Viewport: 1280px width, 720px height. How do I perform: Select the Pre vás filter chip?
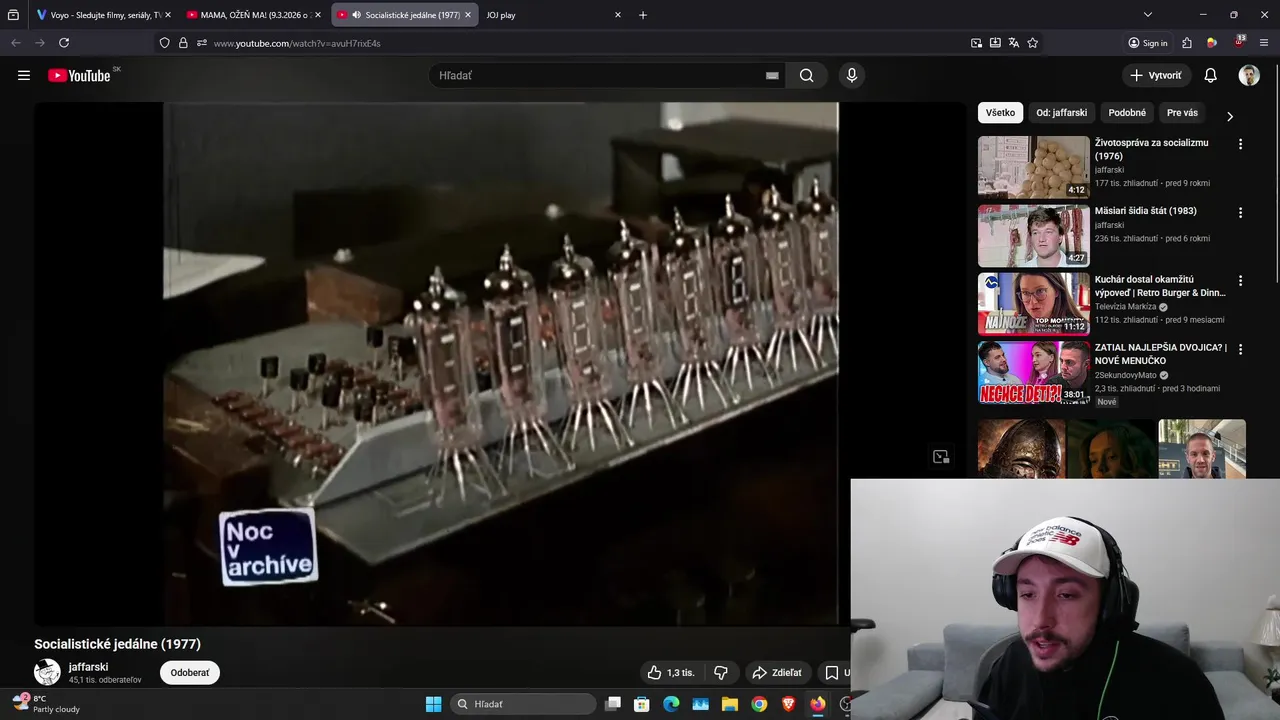pos(1182,113)
